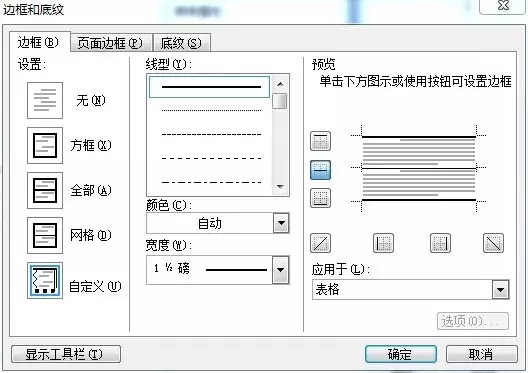Toggle the diagonal down border button
The image size is (528, 373).
pyautogui.click(x=493, y=243)
